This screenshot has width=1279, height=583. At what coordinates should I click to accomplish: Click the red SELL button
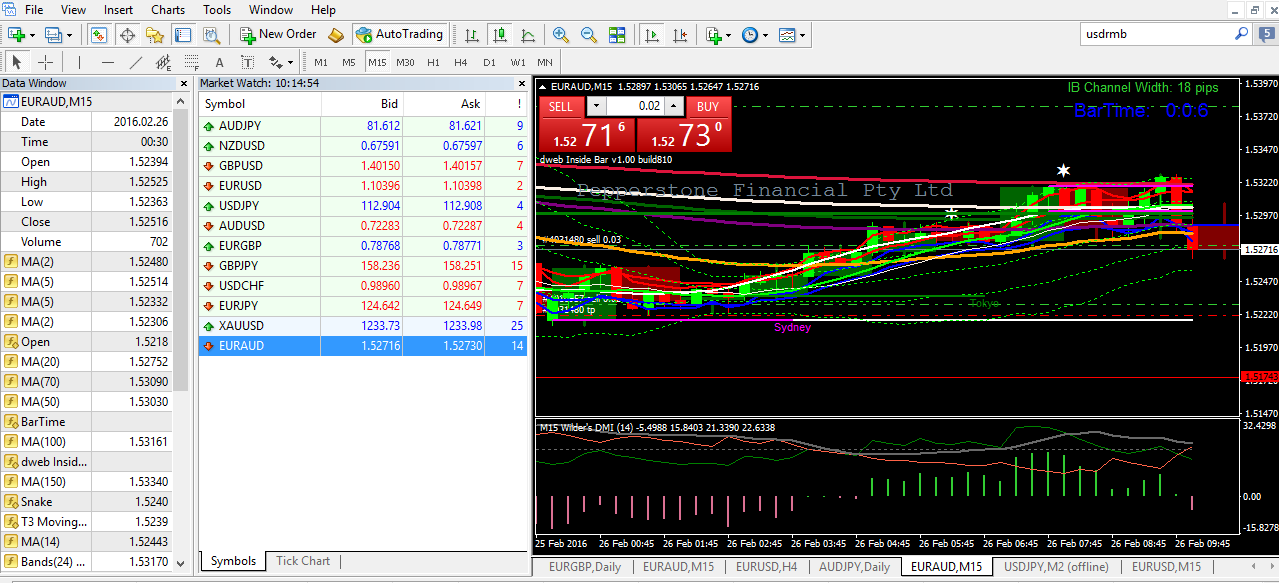561,106
